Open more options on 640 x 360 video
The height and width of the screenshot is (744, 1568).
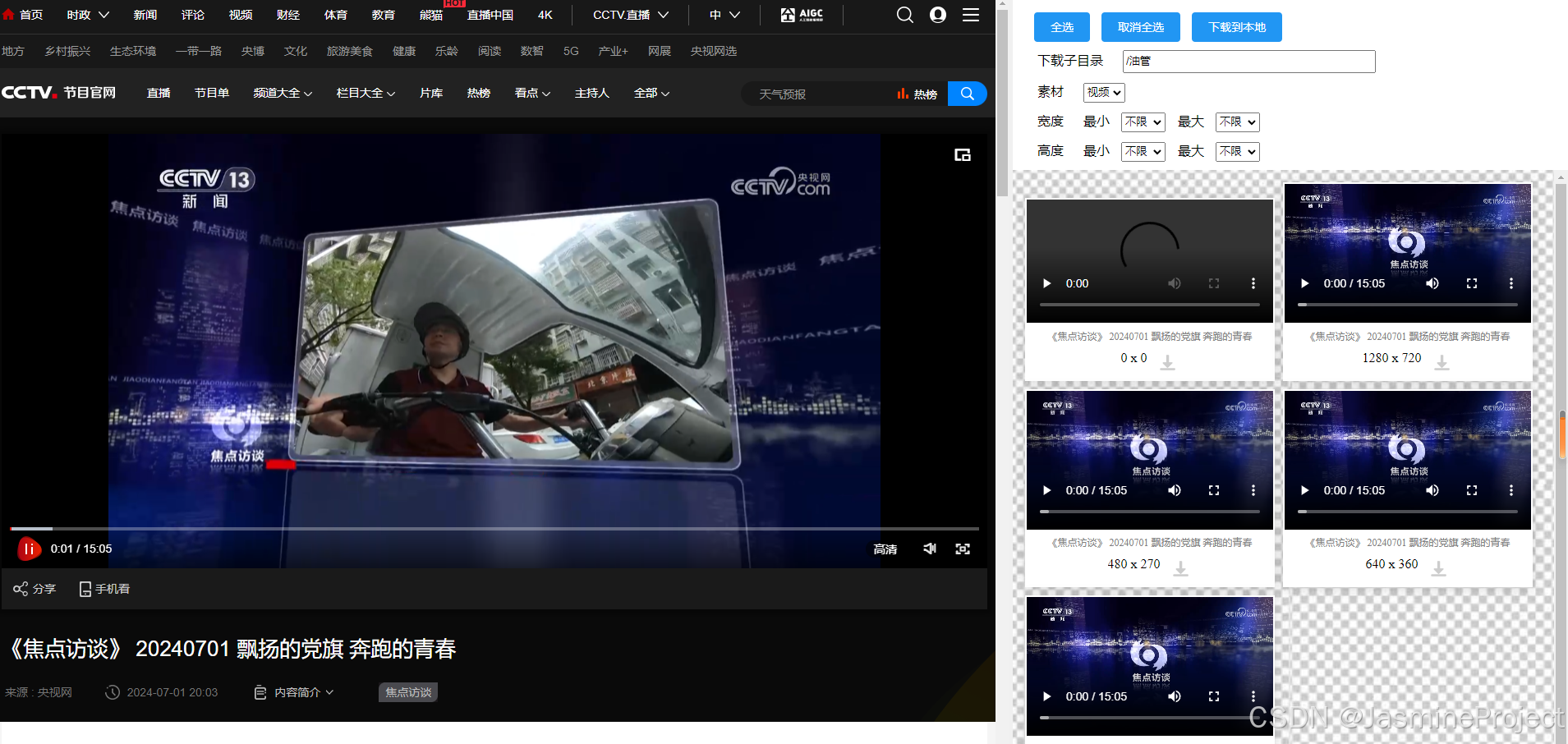tap(1511, 490)
